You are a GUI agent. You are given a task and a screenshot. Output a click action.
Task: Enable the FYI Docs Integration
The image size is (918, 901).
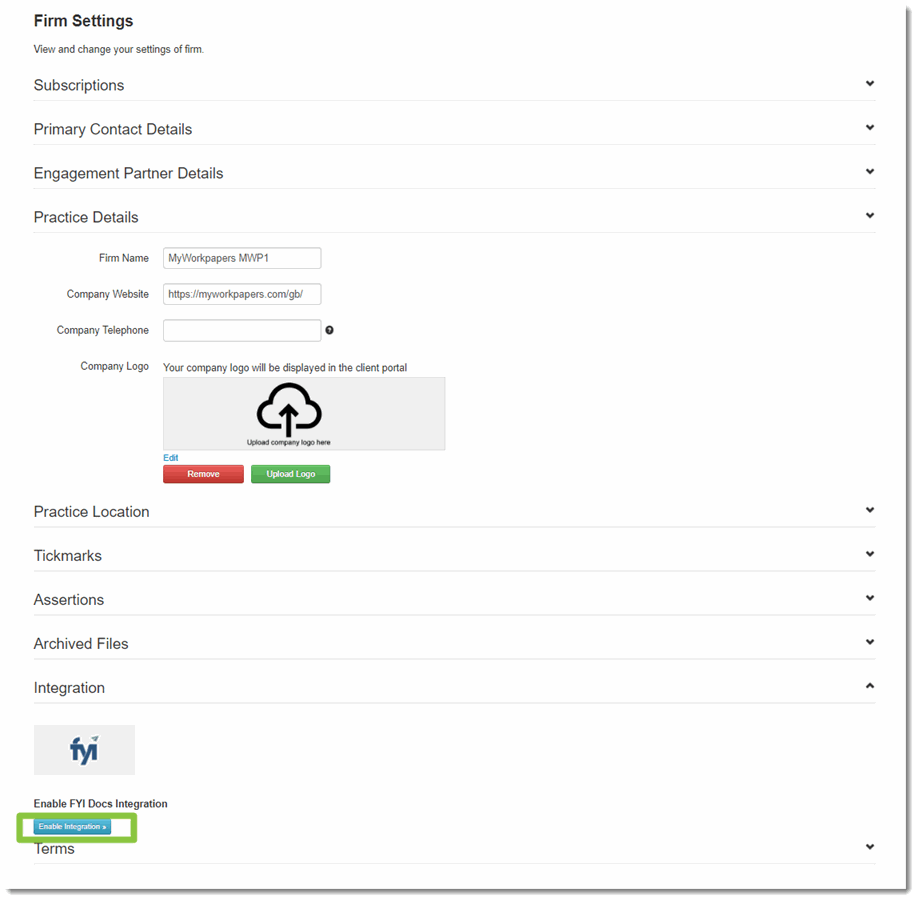coord(72,827)
